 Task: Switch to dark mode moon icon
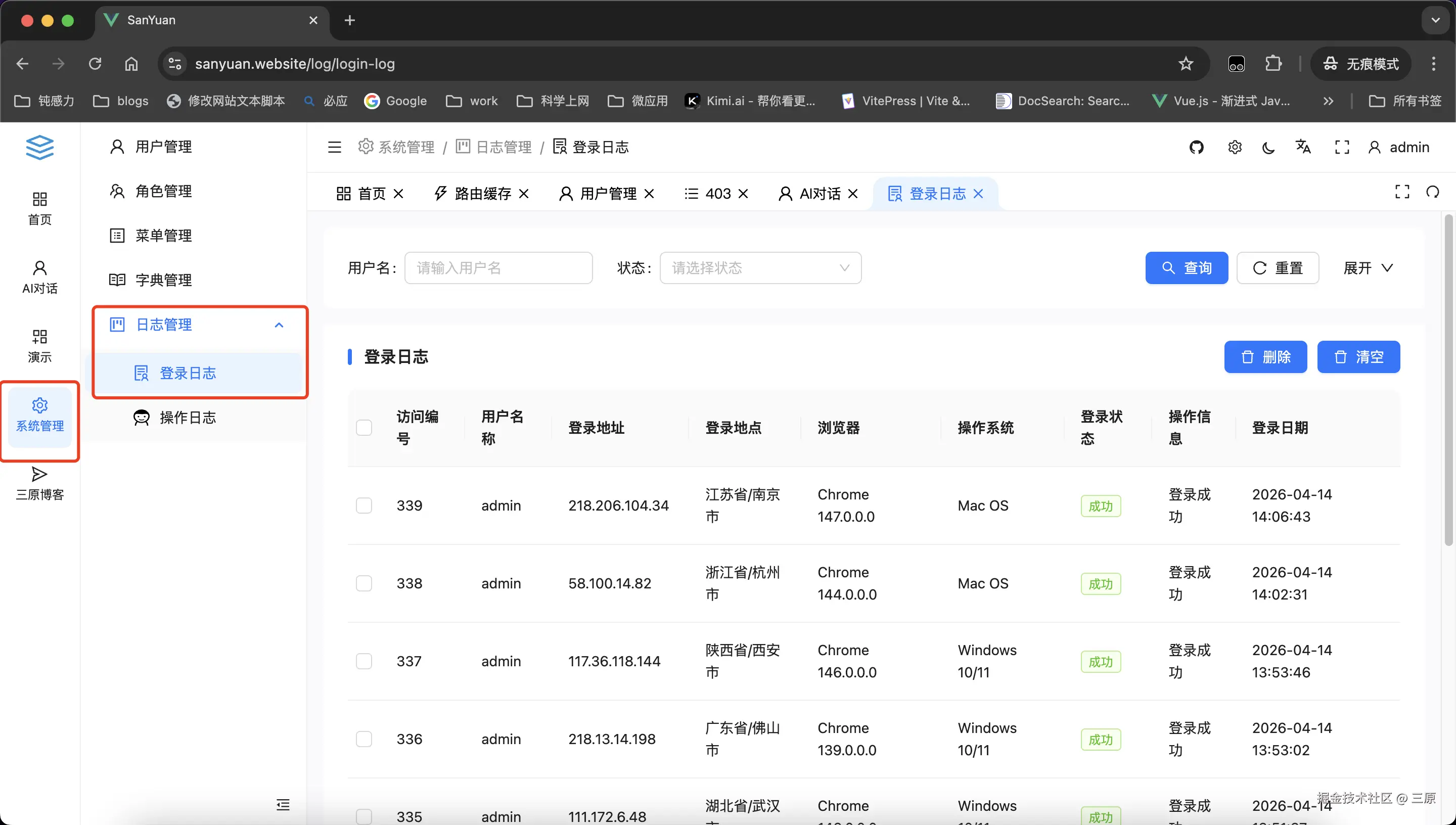(1268, 147)
